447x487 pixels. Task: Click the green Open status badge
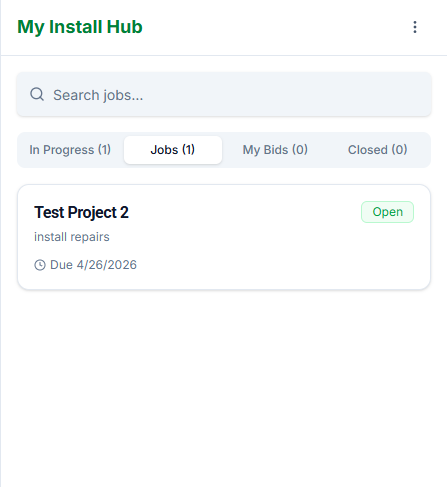click(x=387, y=212)
